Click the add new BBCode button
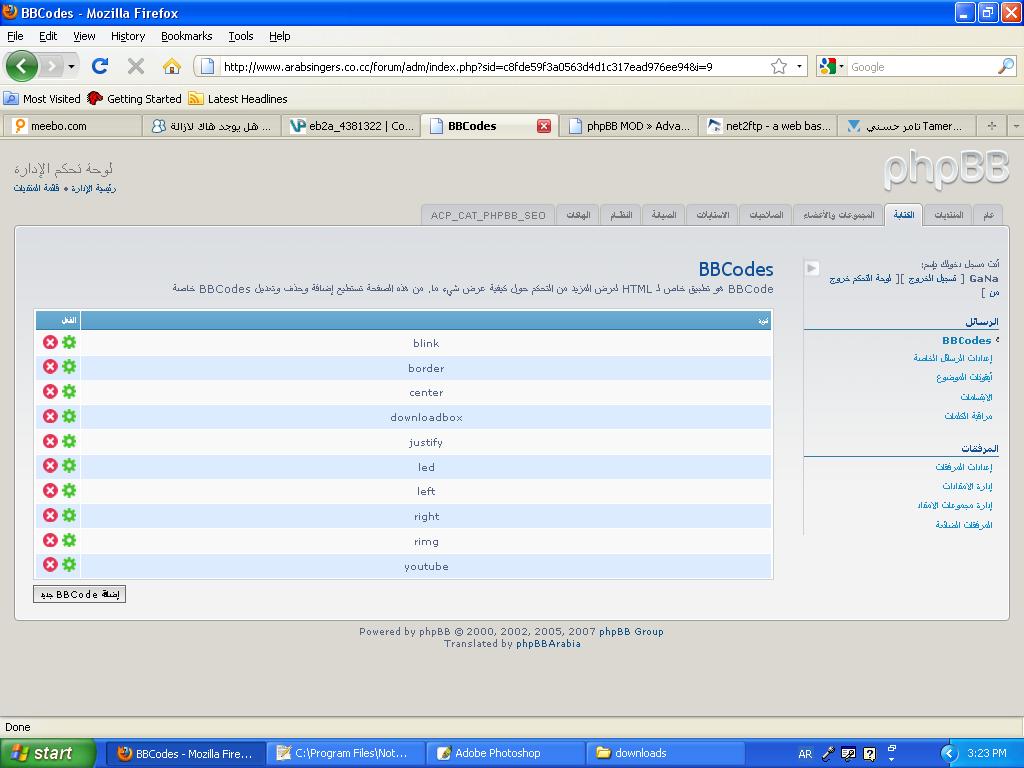 coord(80,594)
